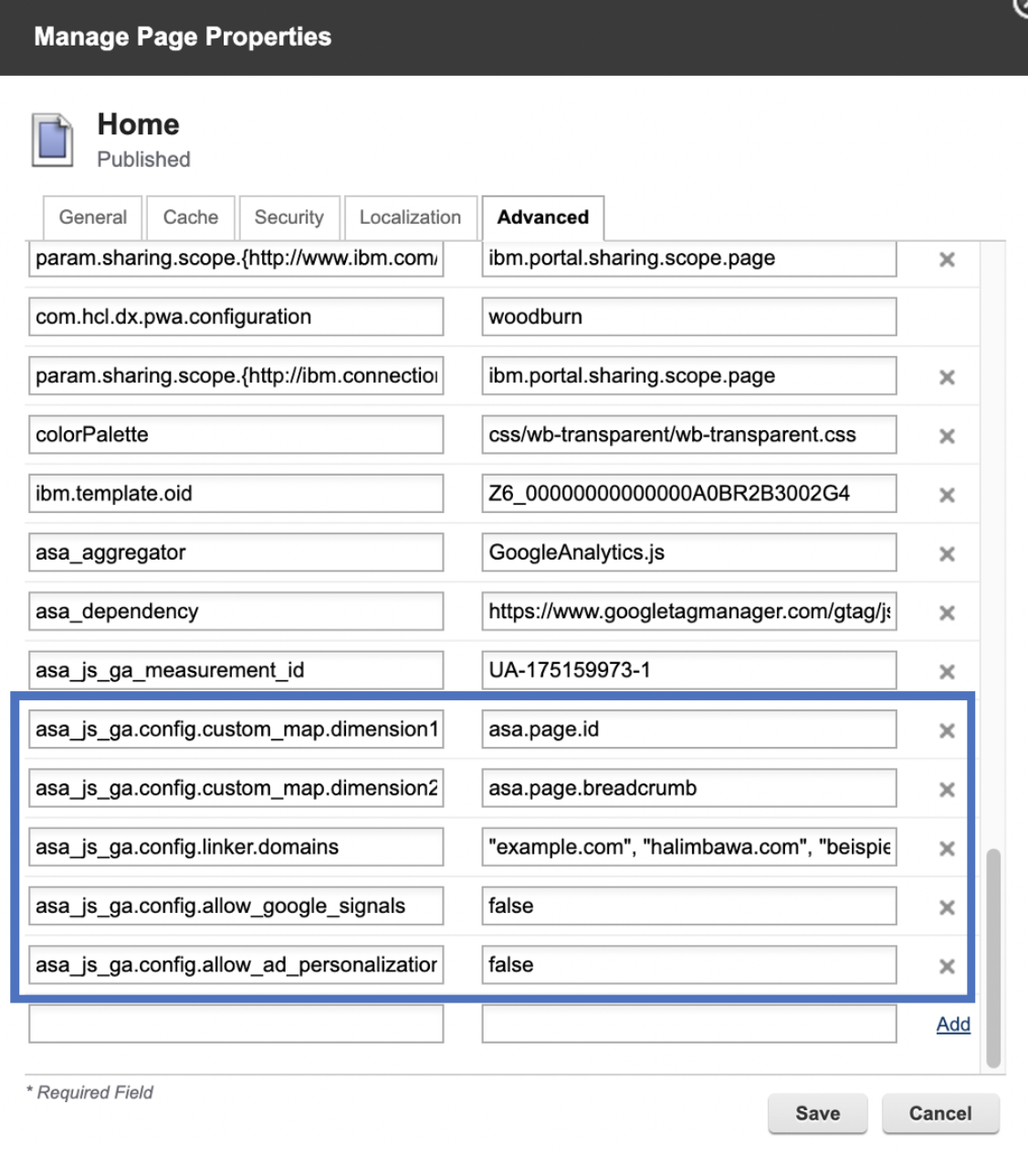Remove the ibm.template.oid entry

click(947, 494)
